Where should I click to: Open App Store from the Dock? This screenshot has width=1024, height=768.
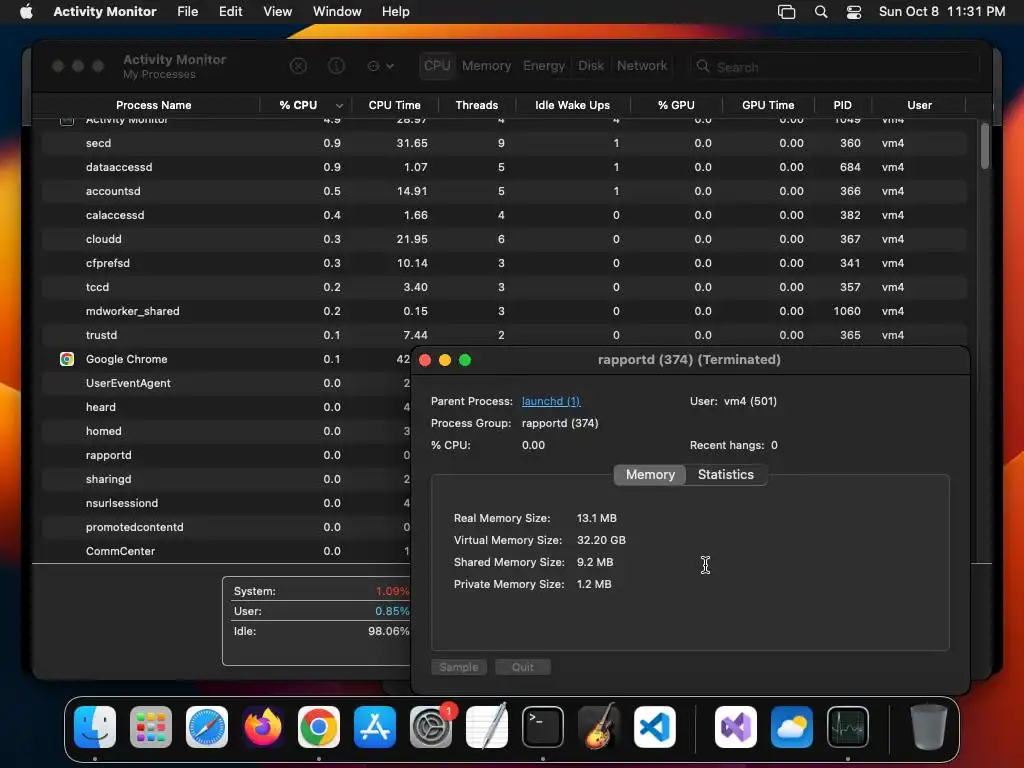375,727
